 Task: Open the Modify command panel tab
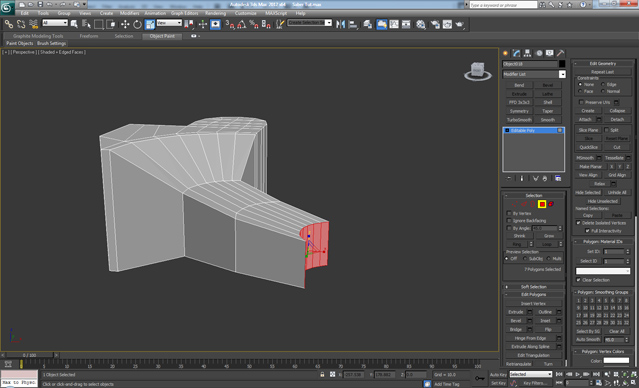click(517, 53)
